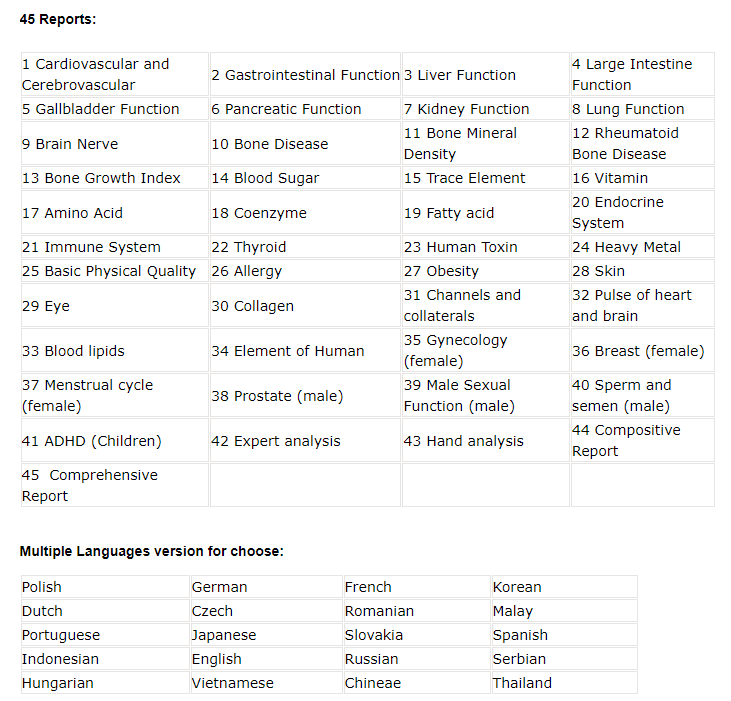Click on Brain Nerve report cell
The height and width of the screenshot is (701, 731).
click(x=115, y=144)
